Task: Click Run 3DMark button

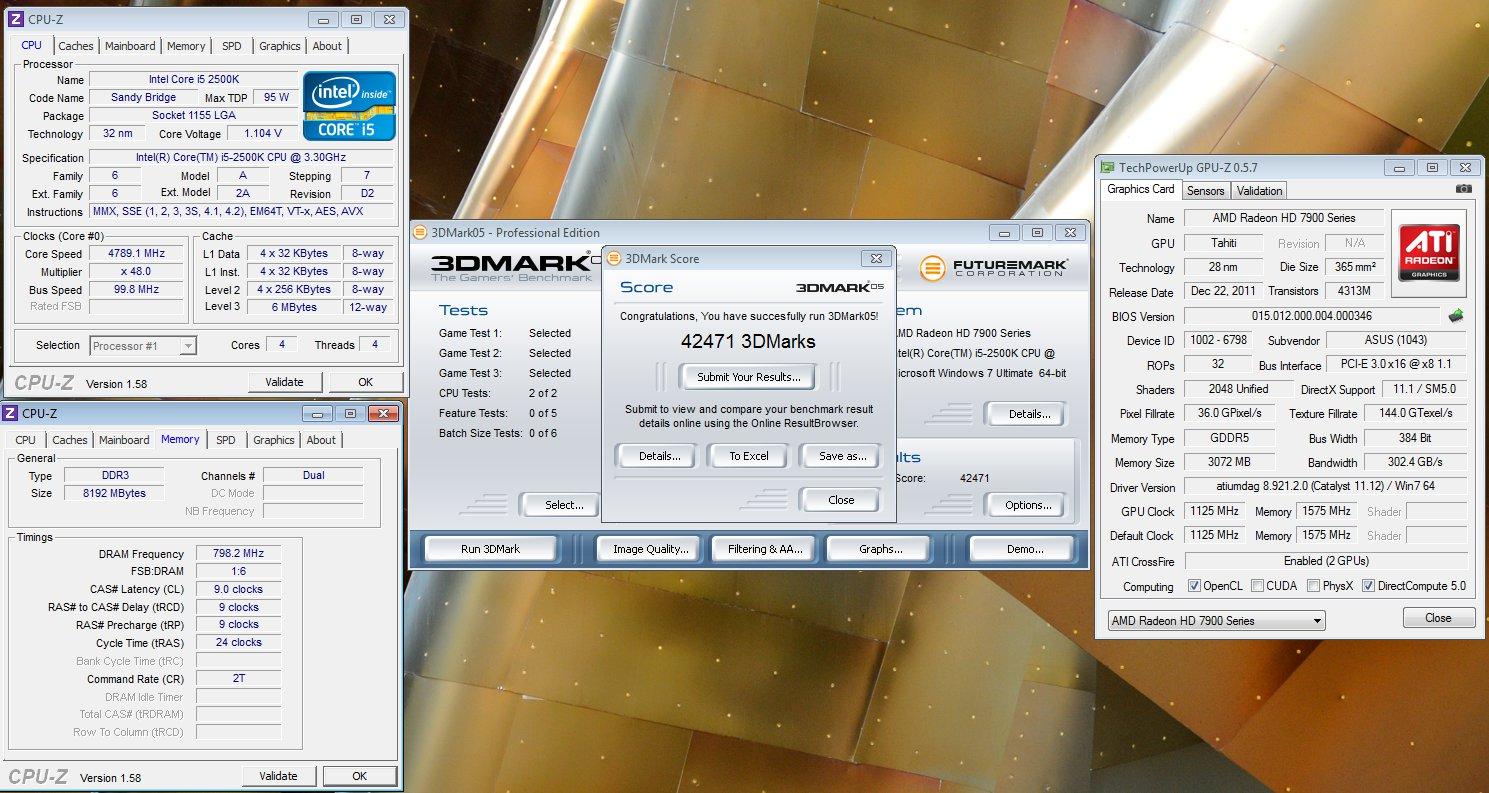Action: [x=490, y=549]
